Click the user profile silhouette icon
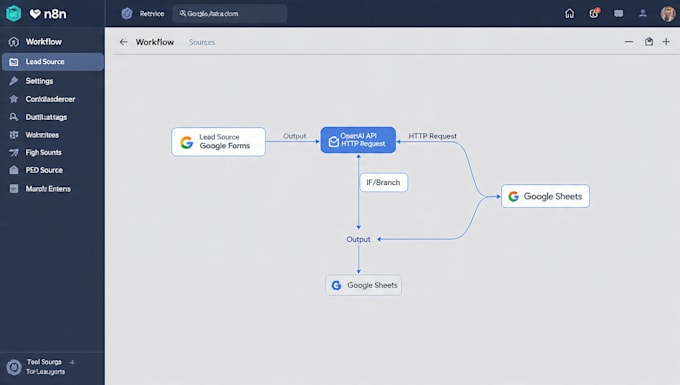680x385 pixels. point(643,13)
